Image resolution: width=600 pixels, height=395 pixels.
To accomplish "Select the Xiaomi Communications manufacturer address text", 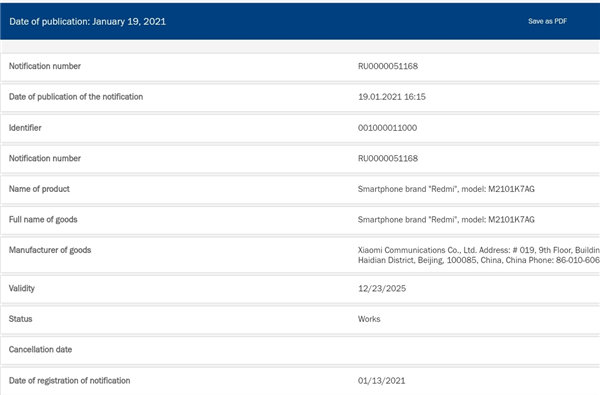I will (x=479, y=255).
